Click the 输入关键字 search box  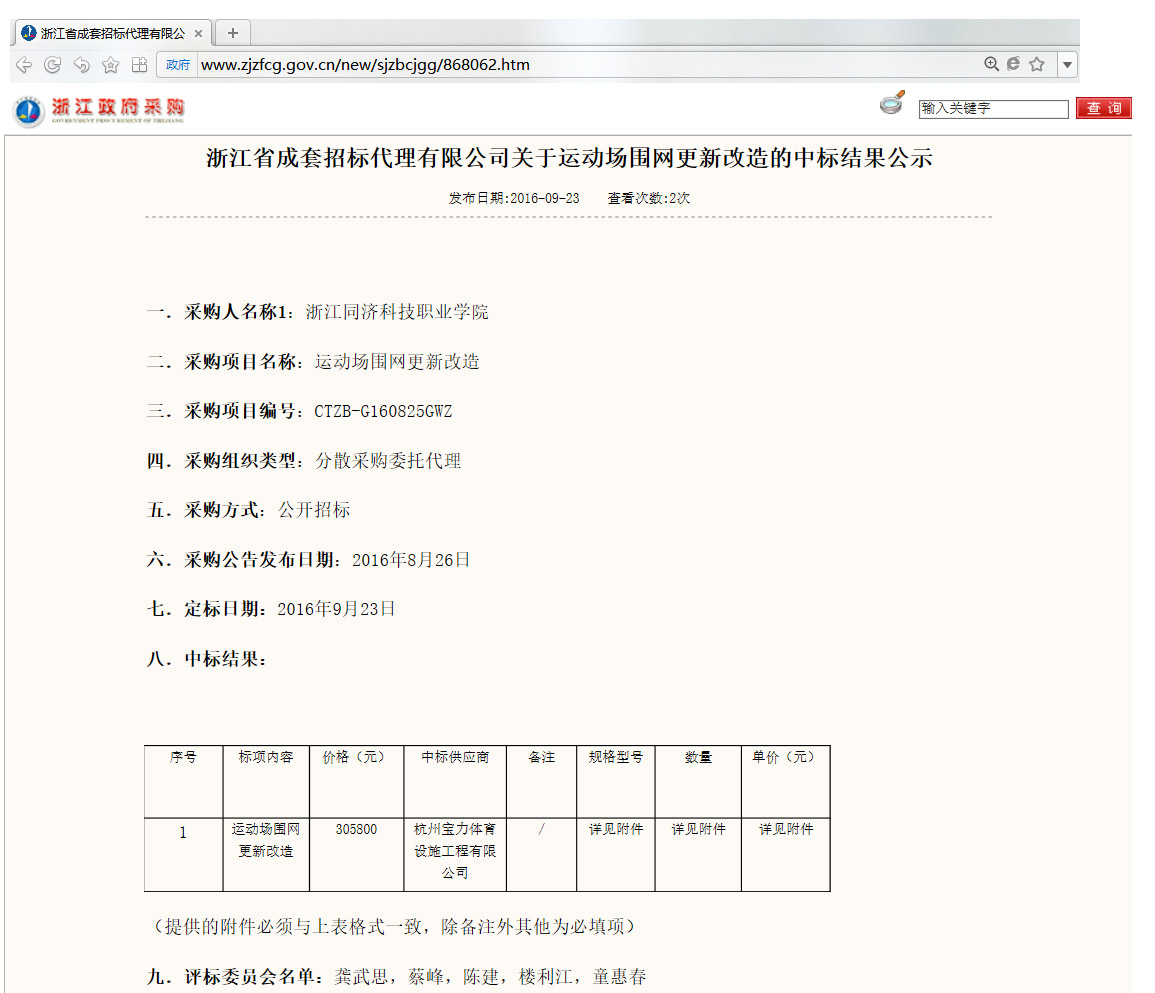pos(993,108)
